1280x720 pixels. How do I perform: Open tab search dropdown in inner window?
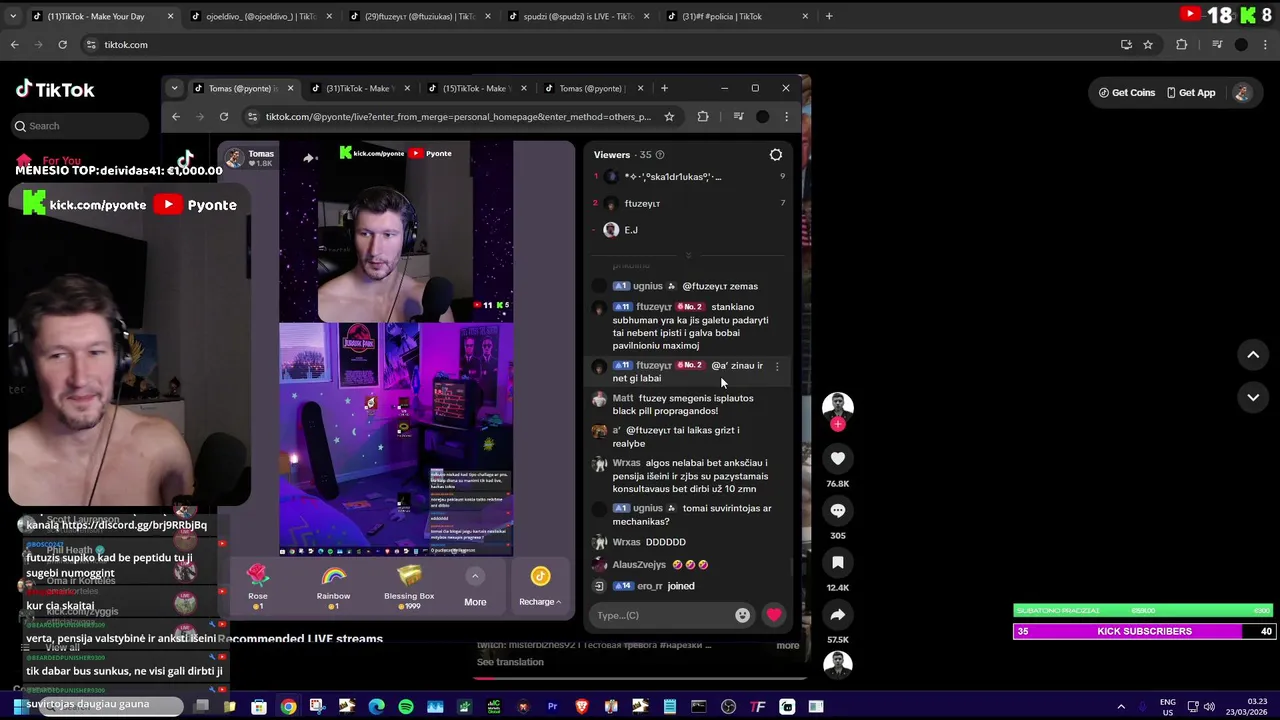point(174,88)
